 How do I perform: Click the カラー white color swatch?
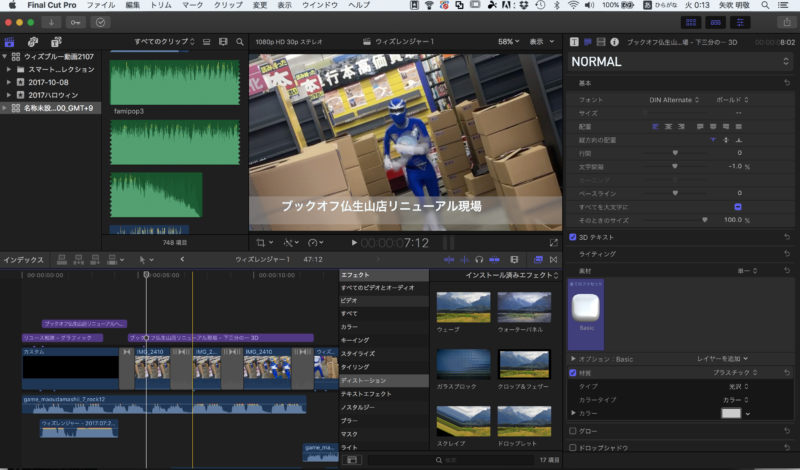731,413
